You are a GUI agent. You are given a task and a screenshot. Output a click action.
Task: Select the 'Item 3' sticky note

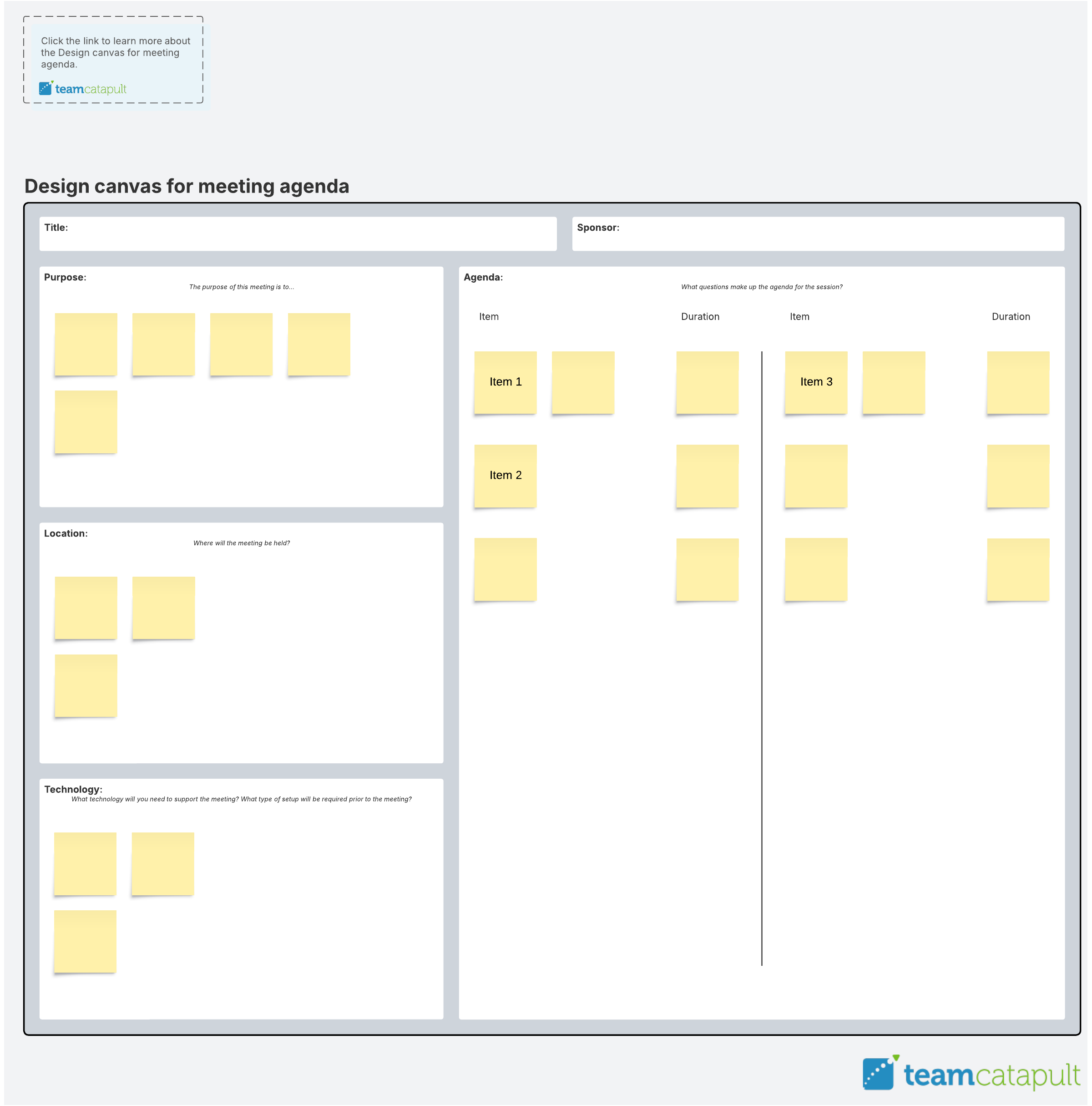(x=815, y=382)
